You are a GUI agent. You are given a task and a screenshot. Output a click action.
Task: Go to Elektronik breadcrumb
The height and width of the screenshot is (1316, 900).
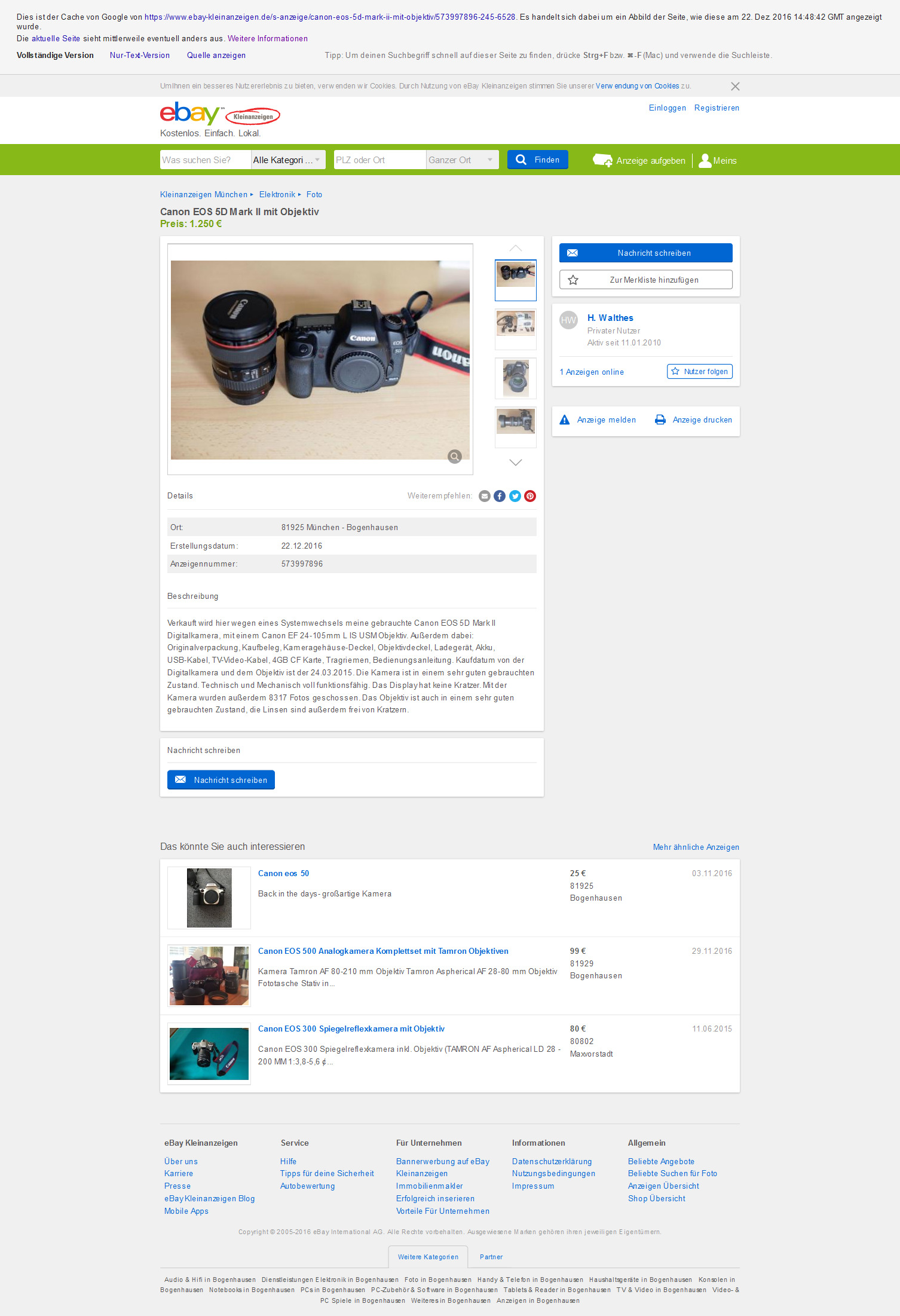tap(277, 195)
